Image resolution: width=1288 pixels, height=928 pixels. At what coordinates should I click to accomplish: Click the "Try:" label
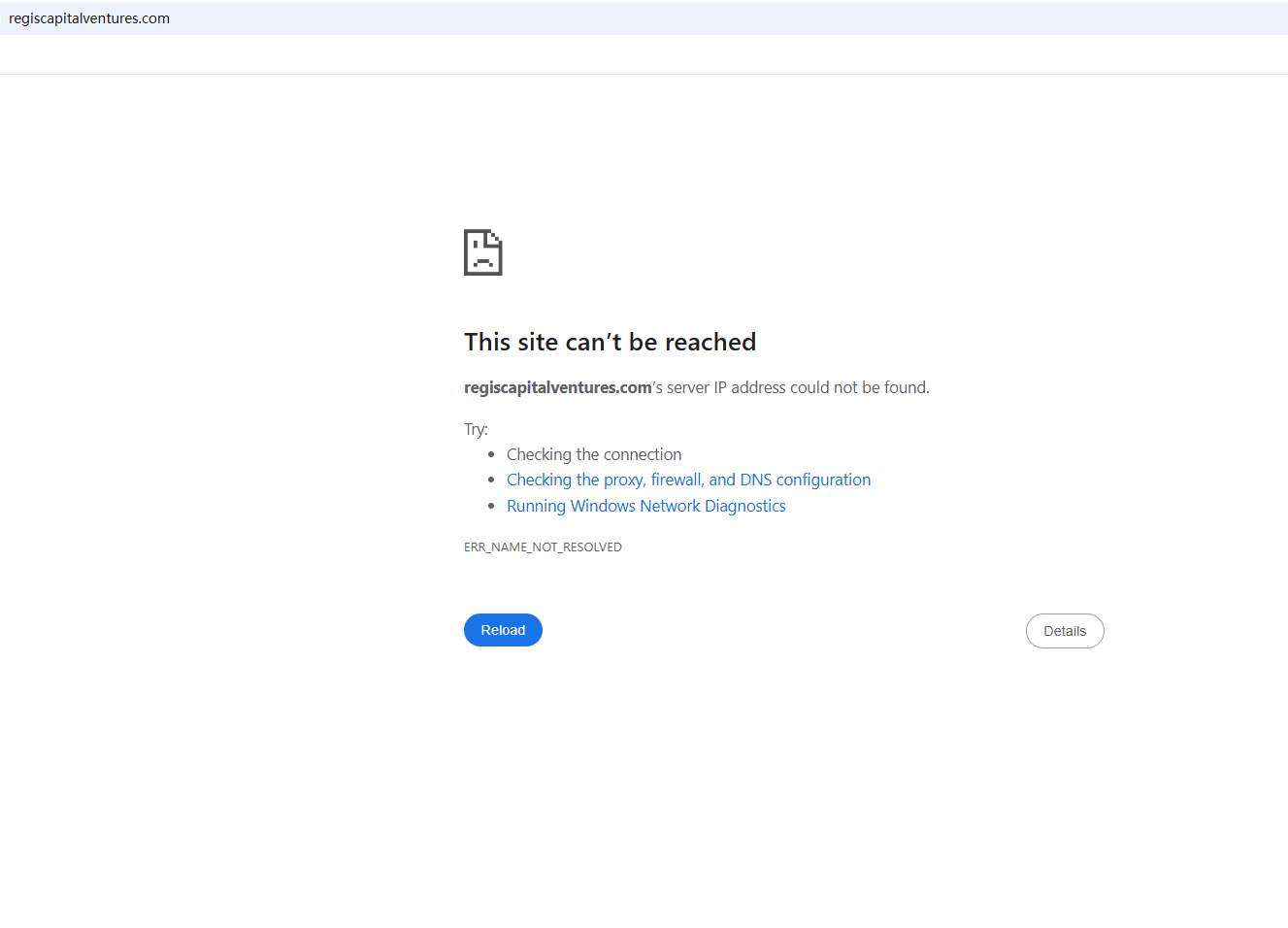[476, 429]
